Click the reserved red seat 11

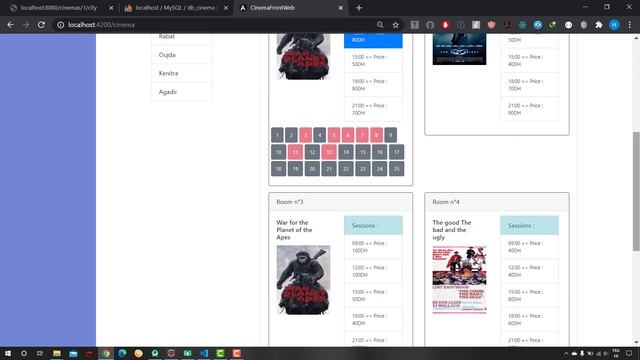(295, 152)
